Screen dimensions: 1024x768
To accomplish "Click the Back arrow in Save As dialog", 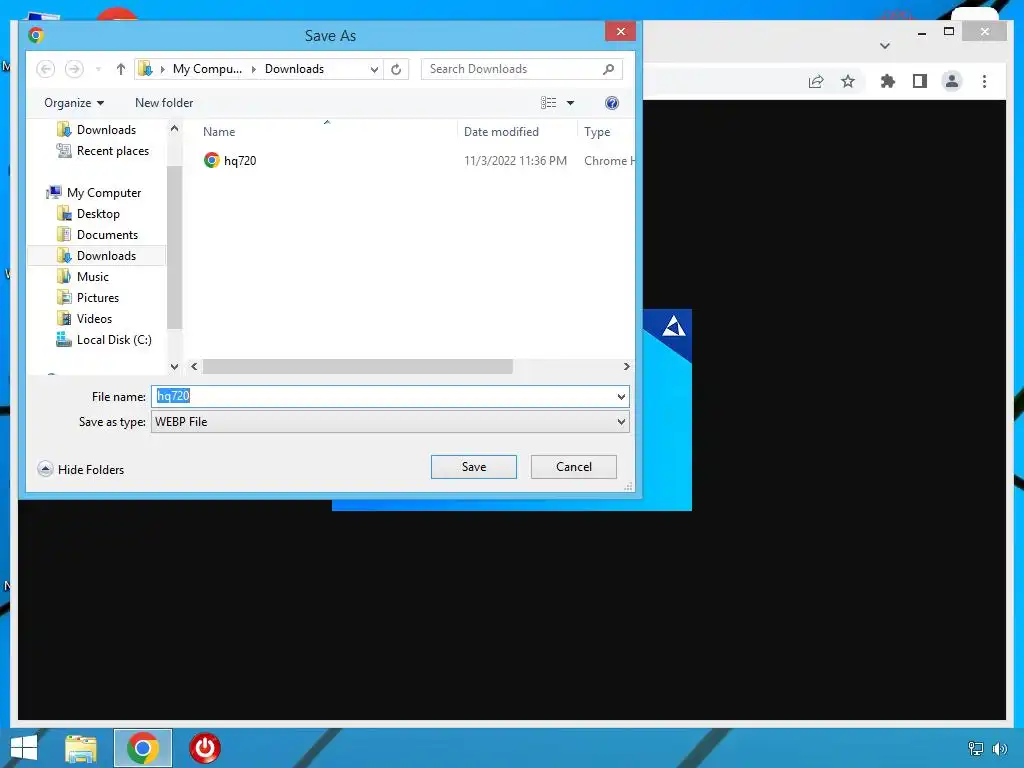I will [x=45, y=69].
